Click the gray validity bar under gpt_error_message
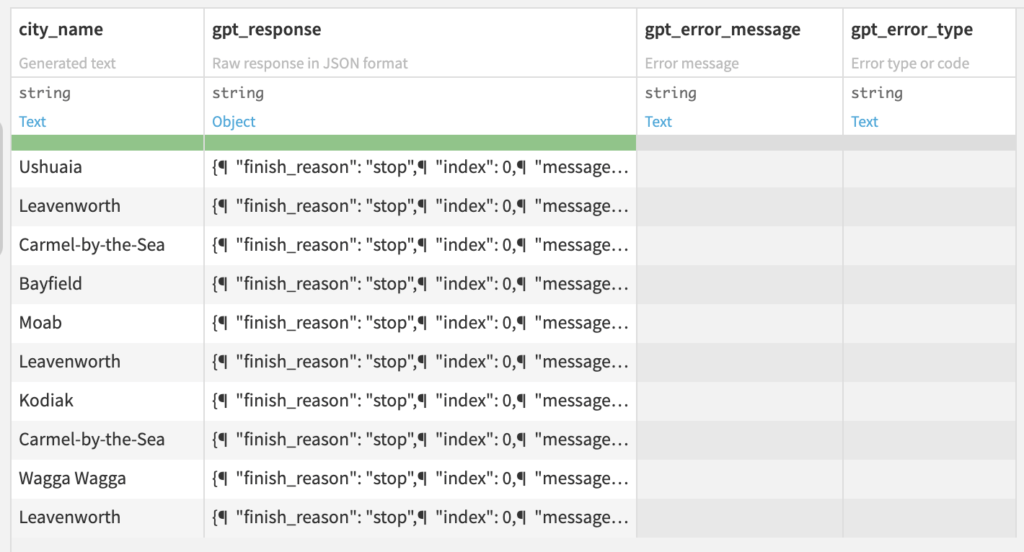1024x552 pixels. coord(739,143)
